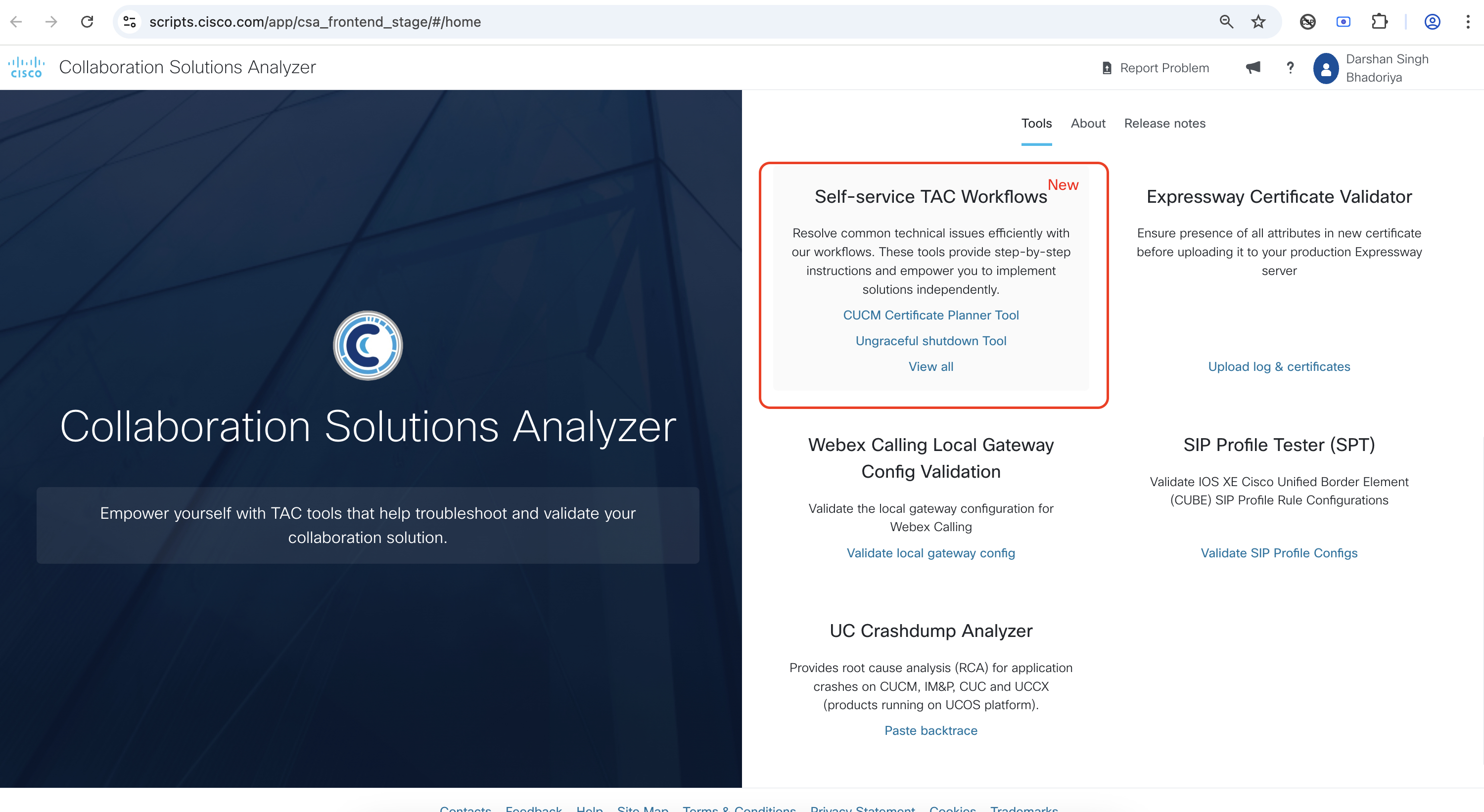Click the Cisco logo

pyautogui.click(x=27, y=67)
